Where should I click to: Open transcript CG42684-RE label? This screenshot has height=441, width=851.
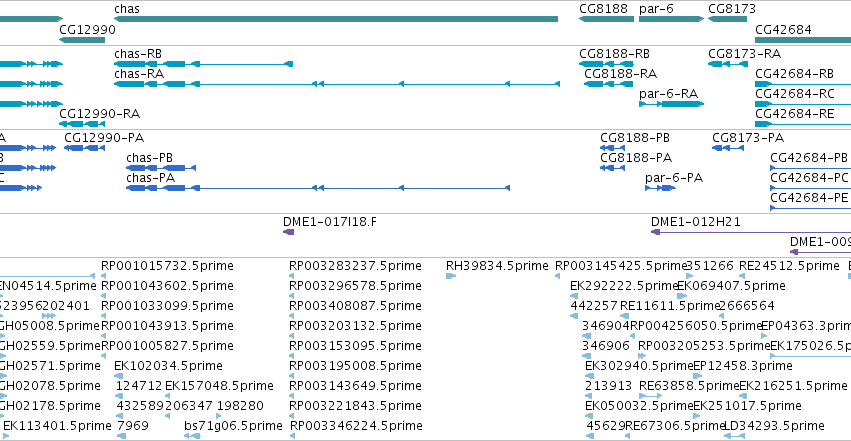795,114
